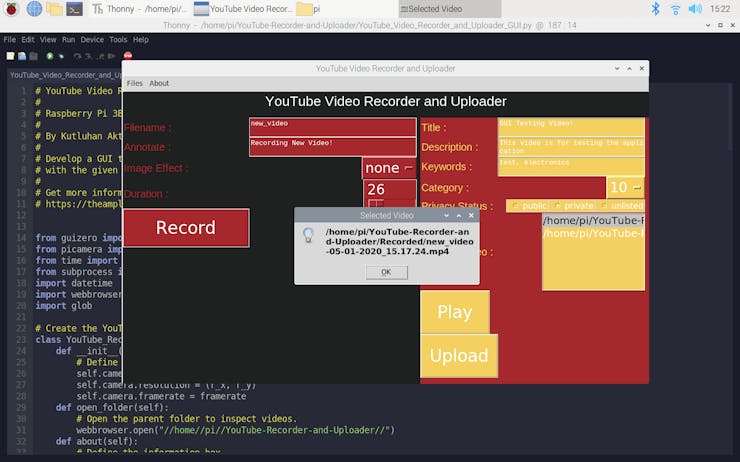Click OK in the Selected Video dialog
Image resolution: width=740 pixels, height=462 pixels.
386,272
